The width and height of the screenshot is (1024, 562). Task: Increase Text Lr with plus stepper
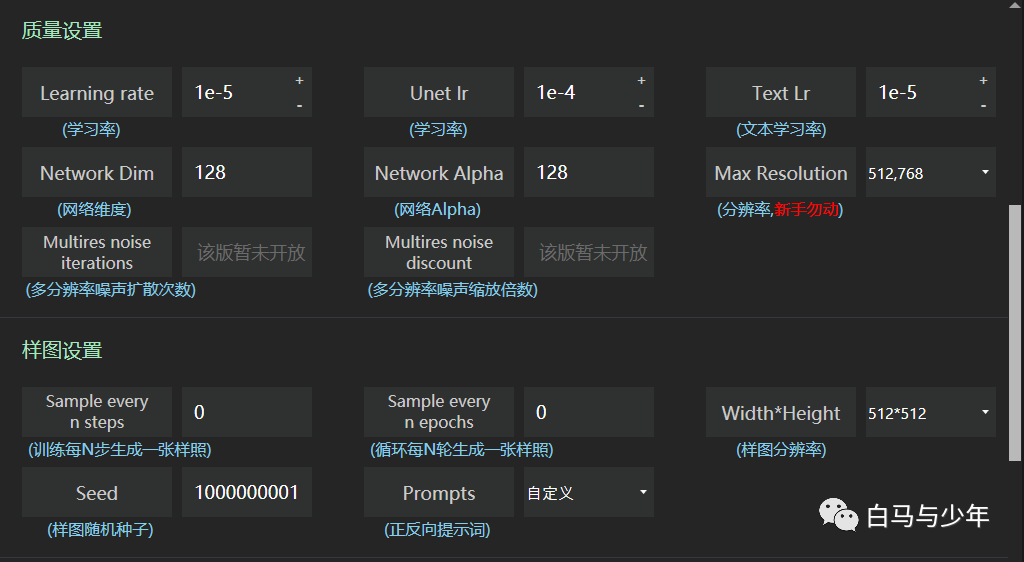983,80
